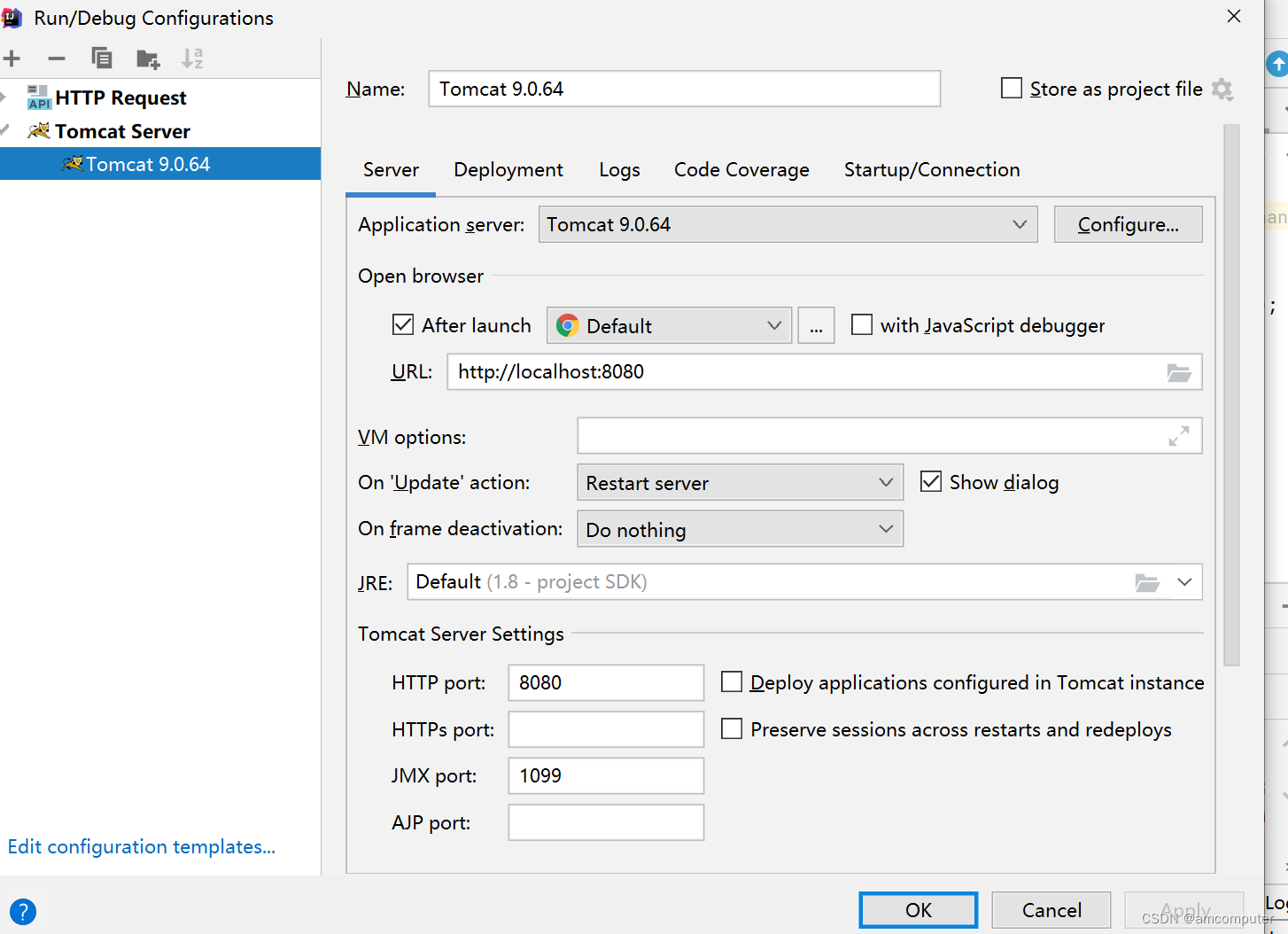Expand the JRE dropdown arrow
This screenshot has height=934, width=1288.
(1185, 582)
